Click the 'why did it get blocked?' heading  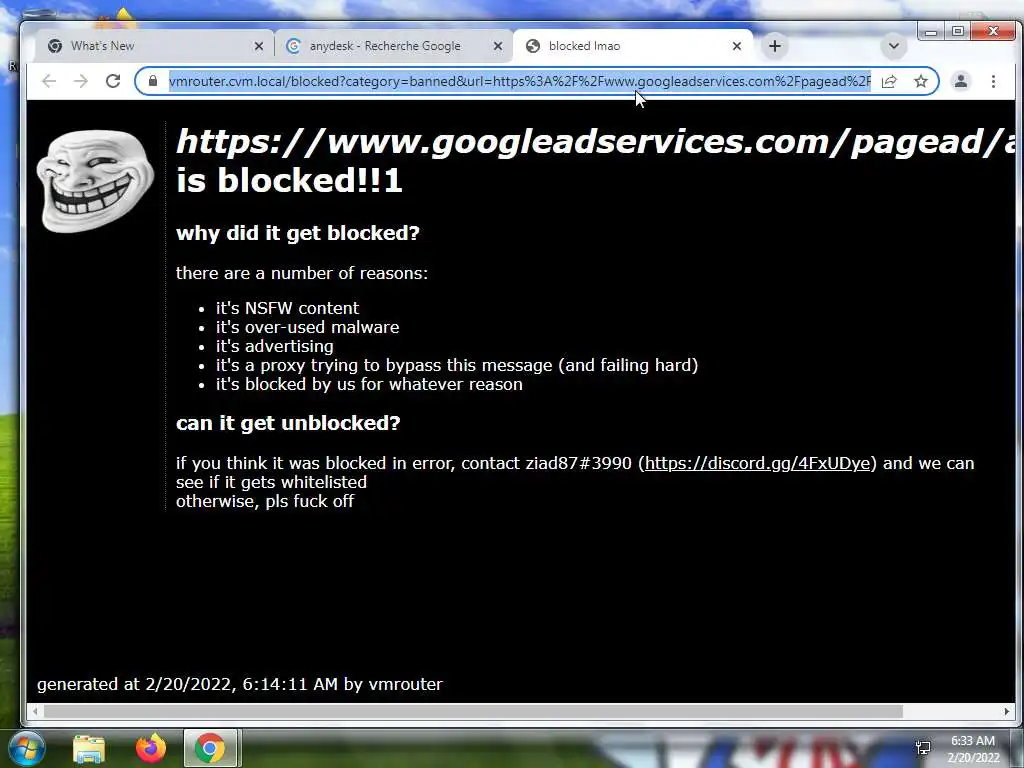[x=298, y=233]
